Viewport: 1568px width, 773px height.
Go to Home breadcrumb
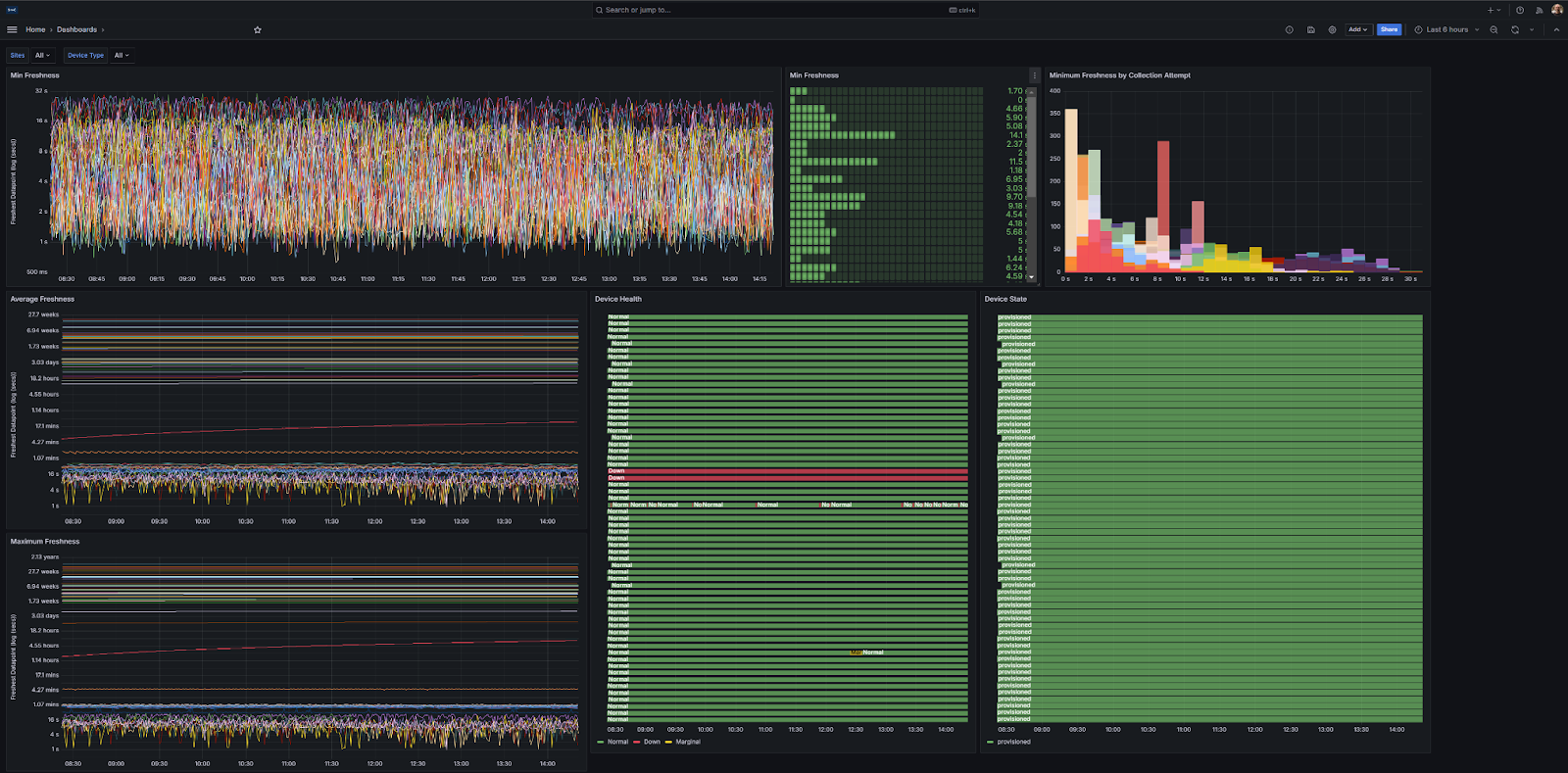pyautogui.click(x=35, y=29)
